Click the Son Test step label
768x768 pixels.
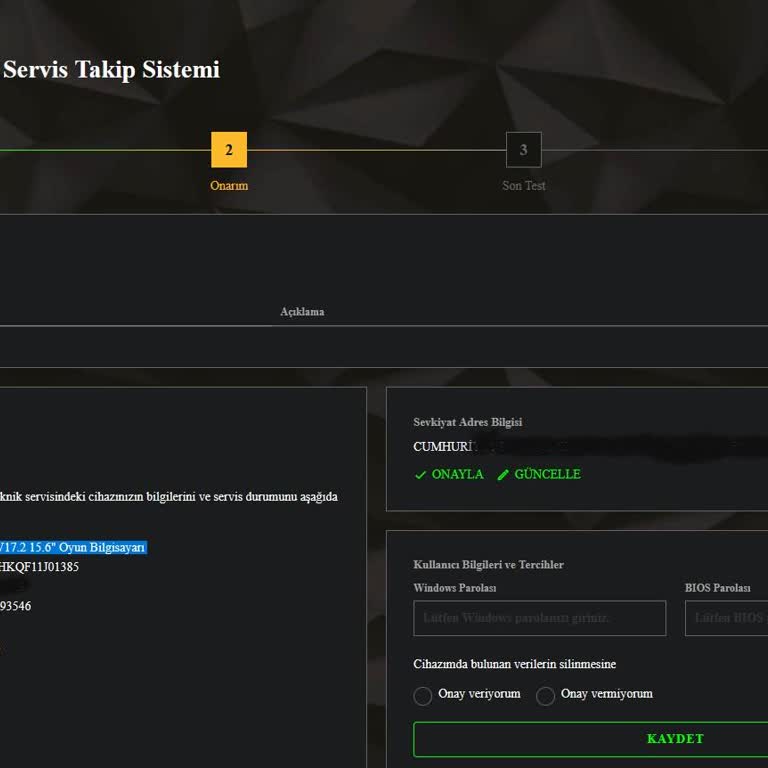pyautogui.click(x=524, y=186)
